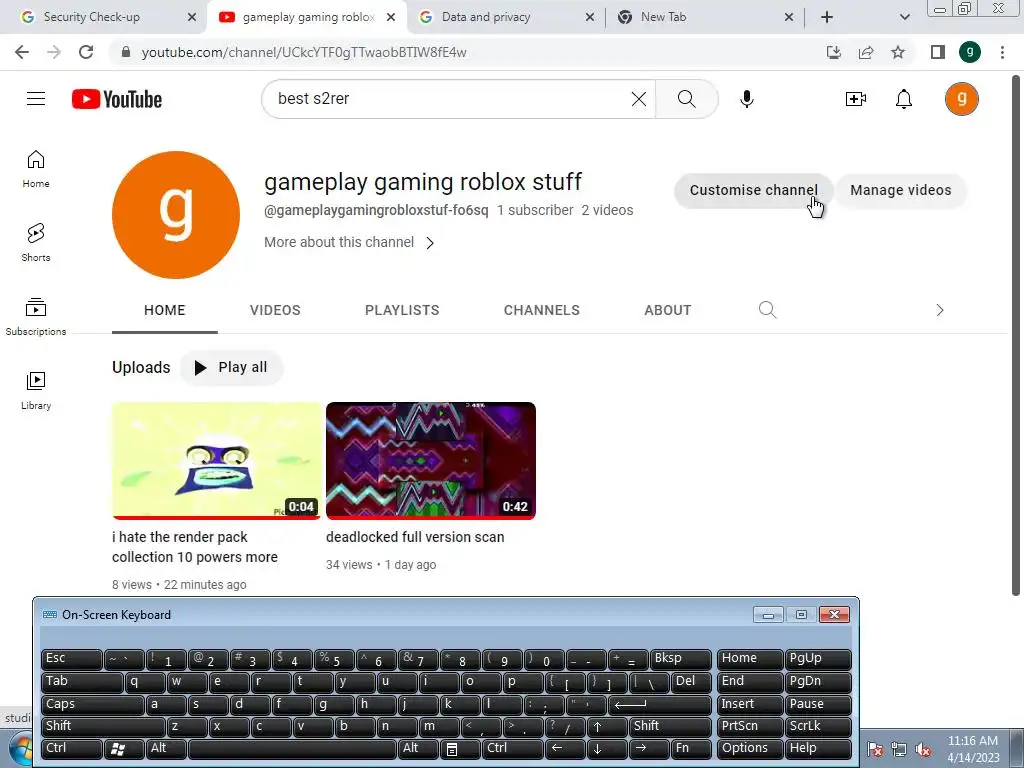Toggle Caps key on On-Screen Keyboard
The width and height of the screenshot is (1024, 768).
pyautogui.click(x=92, y=705)
